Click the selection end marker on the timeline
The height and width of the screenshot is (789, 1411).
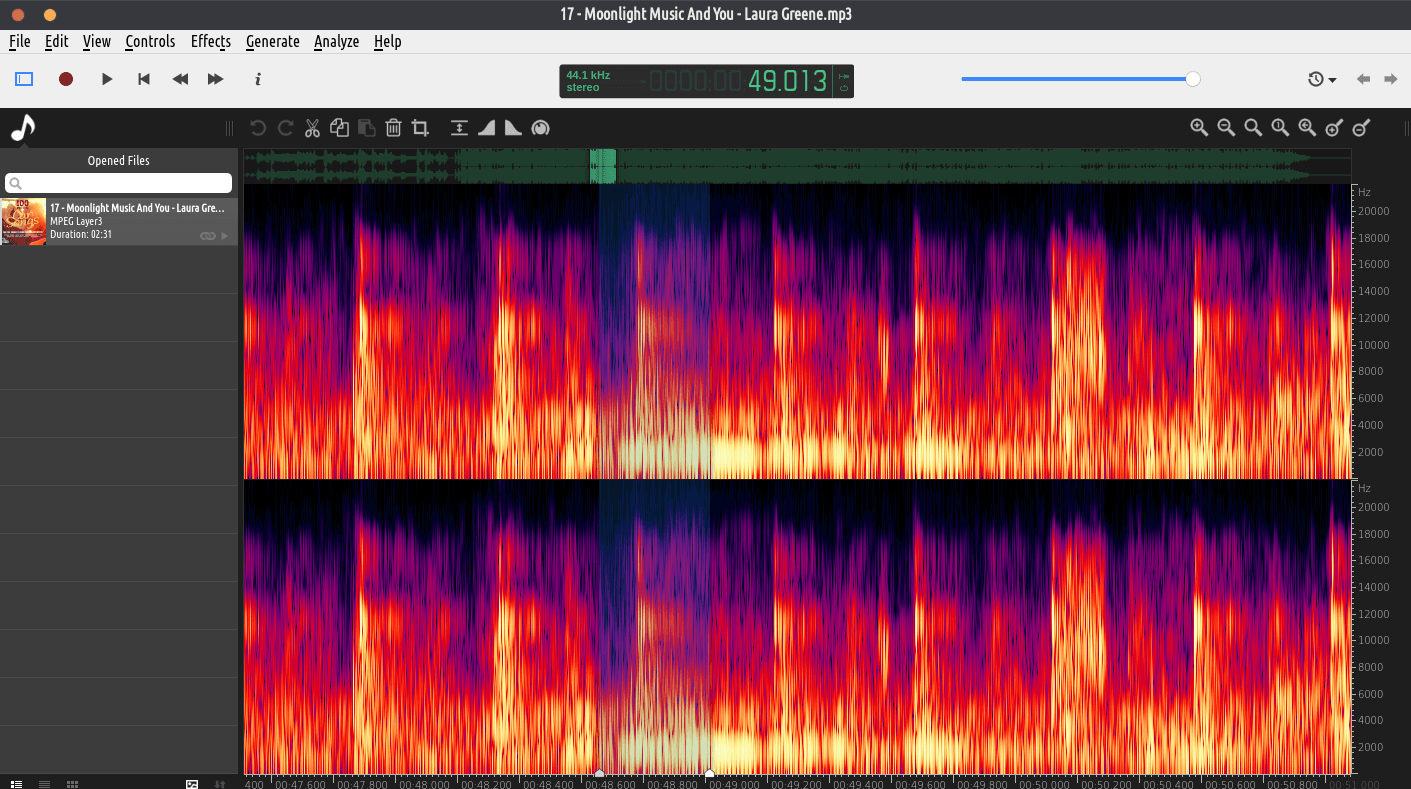point(709,773)
